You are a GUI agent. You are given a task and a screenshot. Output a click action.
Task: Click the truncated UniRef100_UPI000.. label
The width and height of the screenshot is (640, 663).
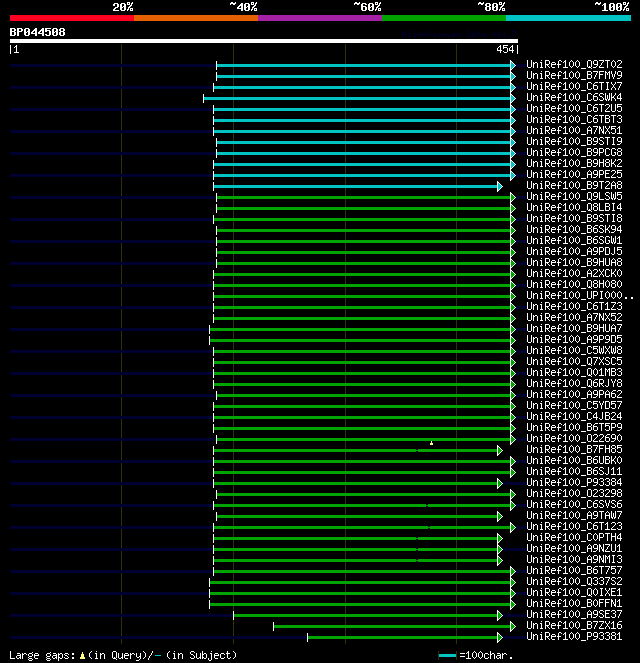pyautogui.click(x=580, y=295)
